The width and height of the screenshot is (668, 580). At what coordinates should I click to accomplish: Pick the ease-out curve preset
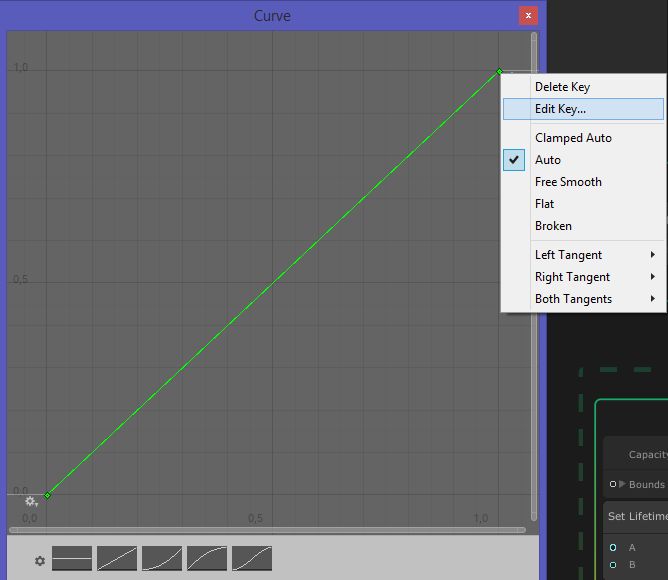[207, 558]
